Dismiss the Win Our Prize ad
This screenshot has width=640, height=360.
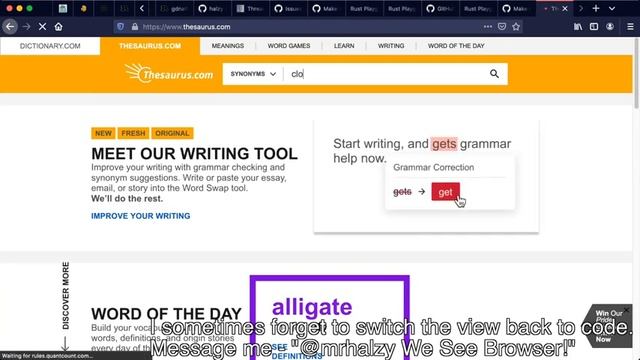(x=627, y=311)
